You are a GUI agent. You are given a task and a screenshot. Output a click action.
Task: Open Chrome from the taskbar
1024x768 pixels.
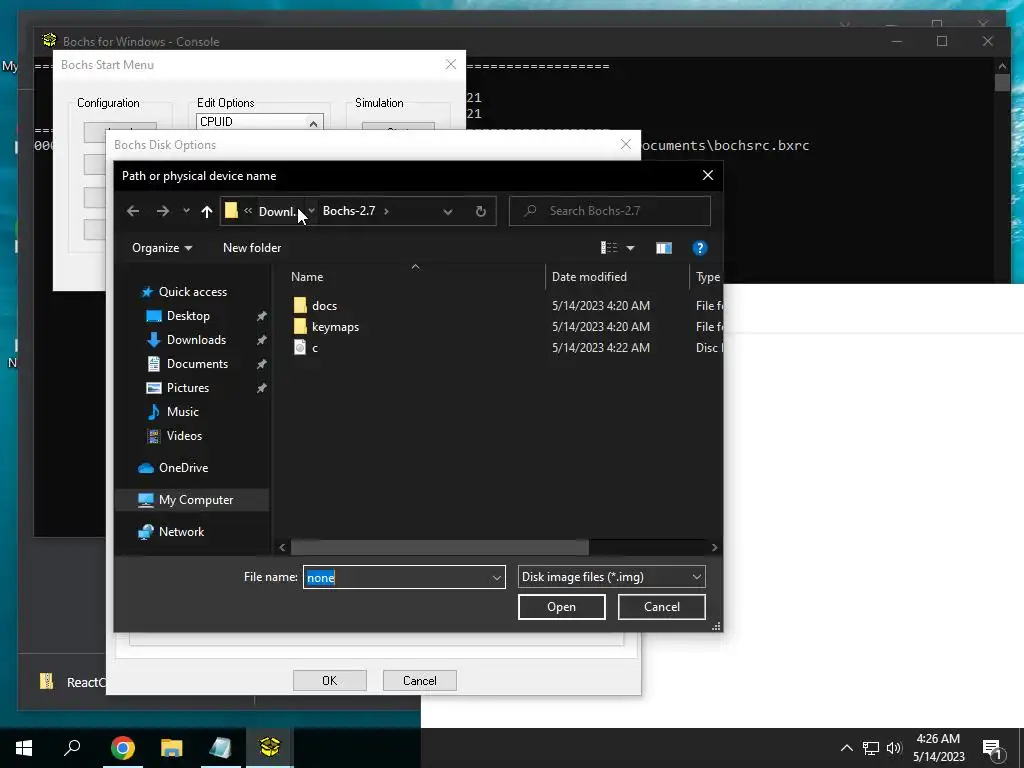(x=123, y=748)
